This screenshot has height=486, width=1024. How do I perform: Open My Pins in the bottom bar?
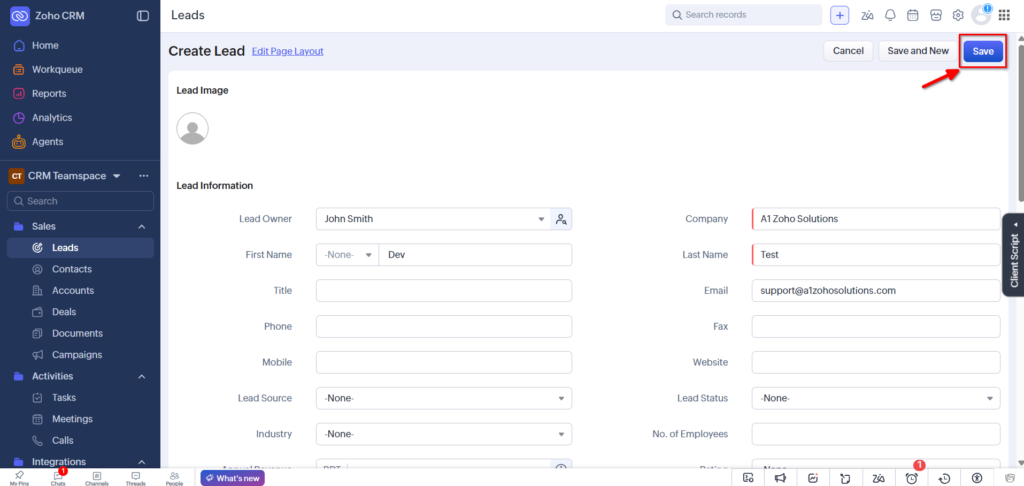pos(19,478)
